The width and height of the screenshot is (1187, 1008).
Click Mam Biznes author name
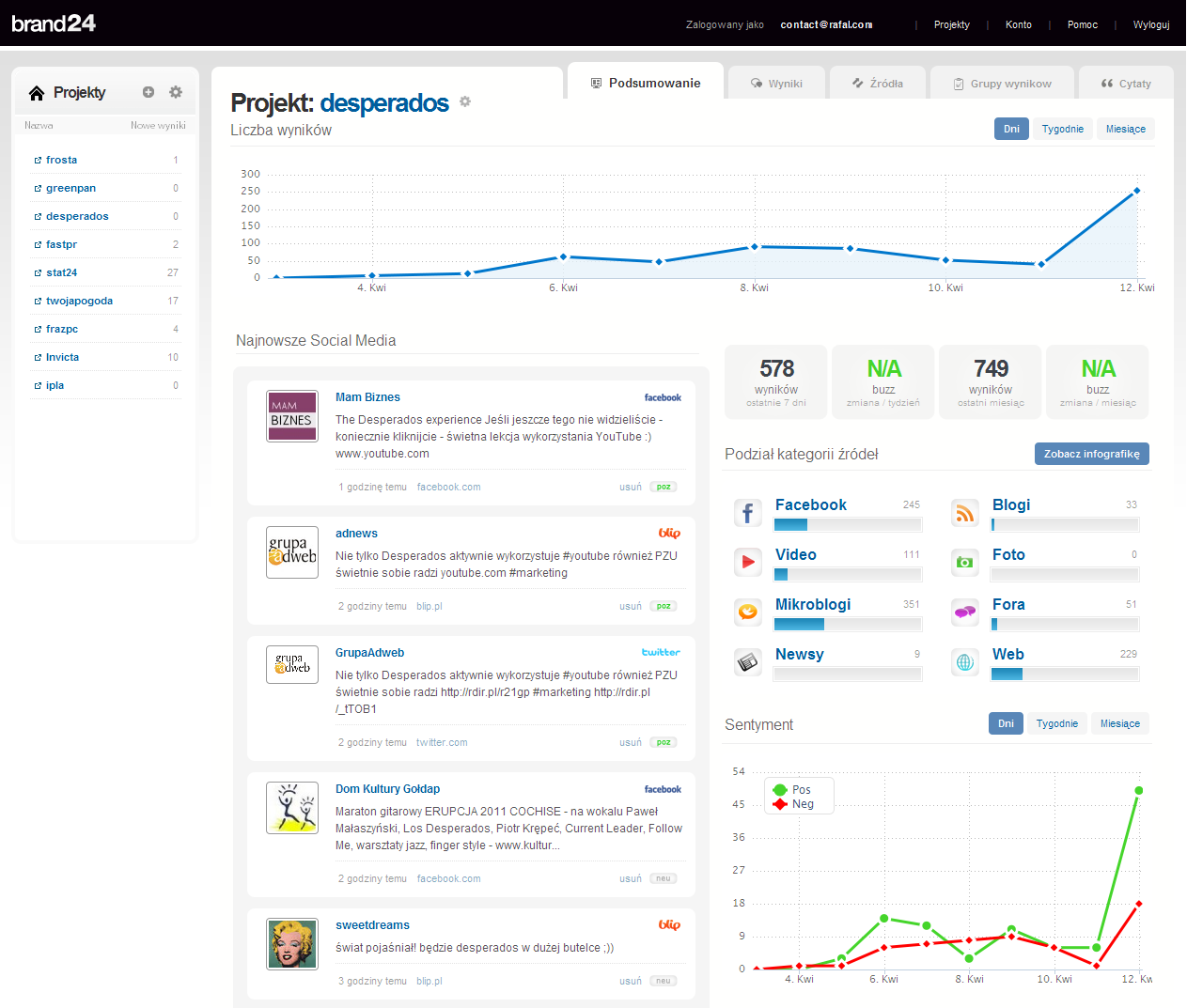pos(367,397)
